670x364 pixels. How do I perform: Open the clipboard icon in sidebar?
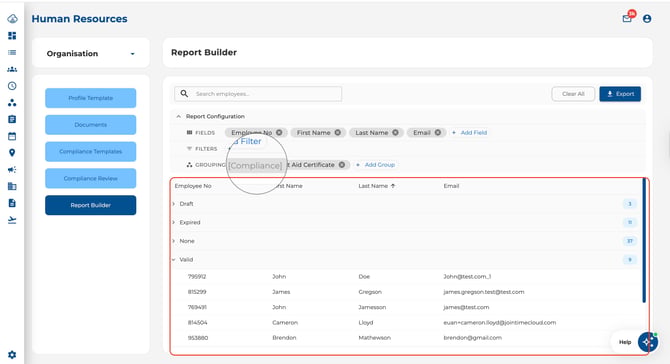tap(12, 119)
